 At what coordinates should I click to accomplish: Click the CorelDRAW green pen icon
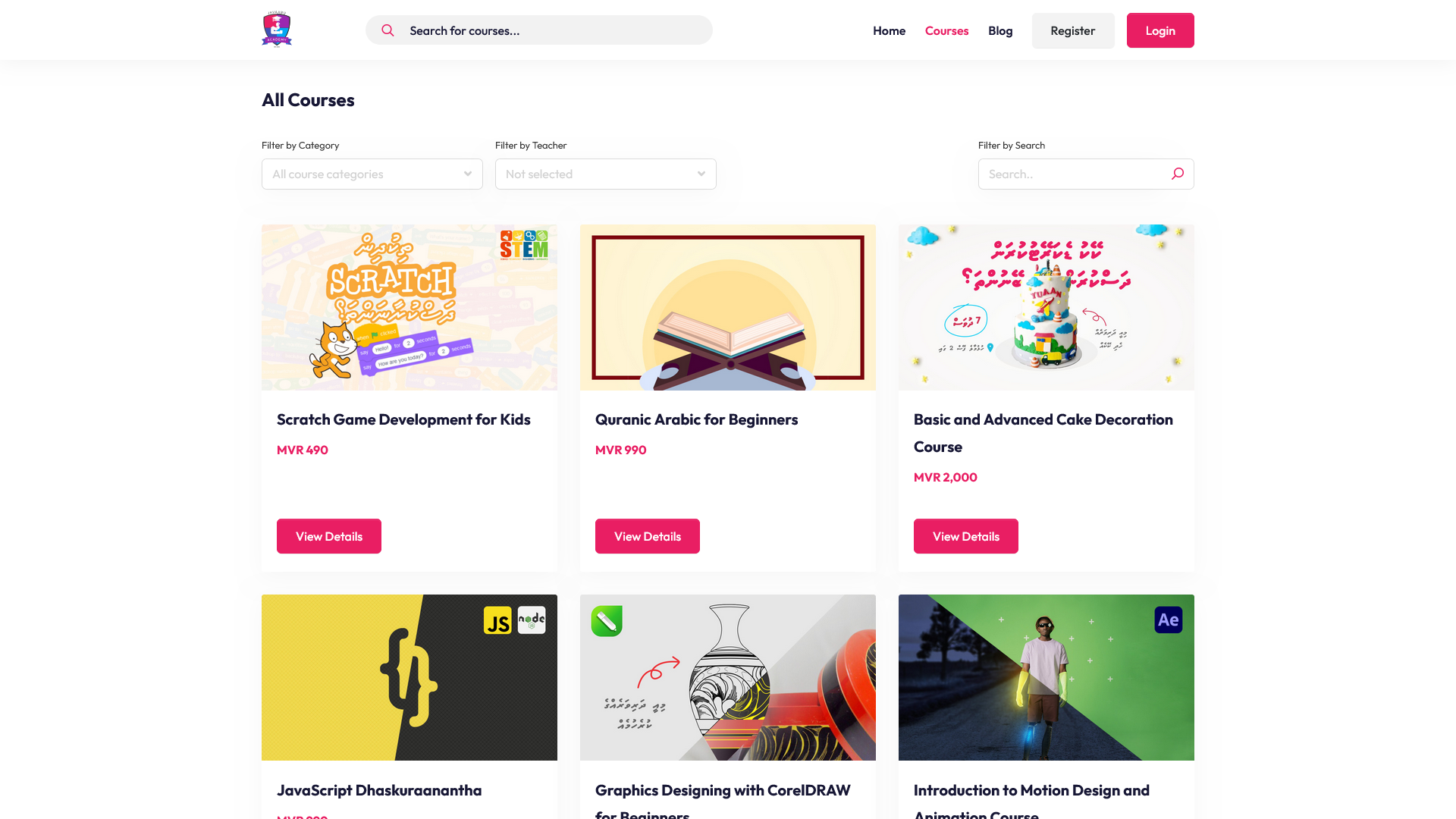607,621
